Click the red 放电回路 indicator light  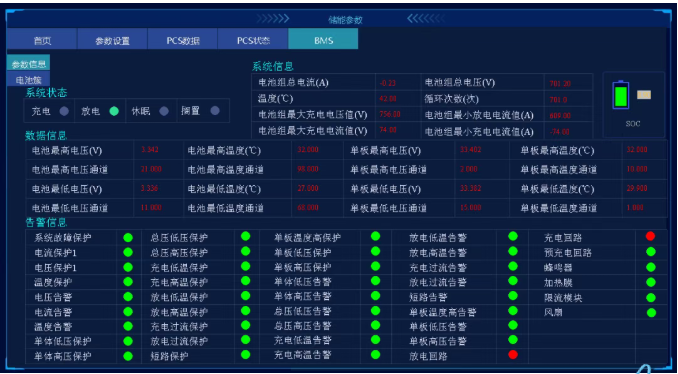(x=513, y=355)
